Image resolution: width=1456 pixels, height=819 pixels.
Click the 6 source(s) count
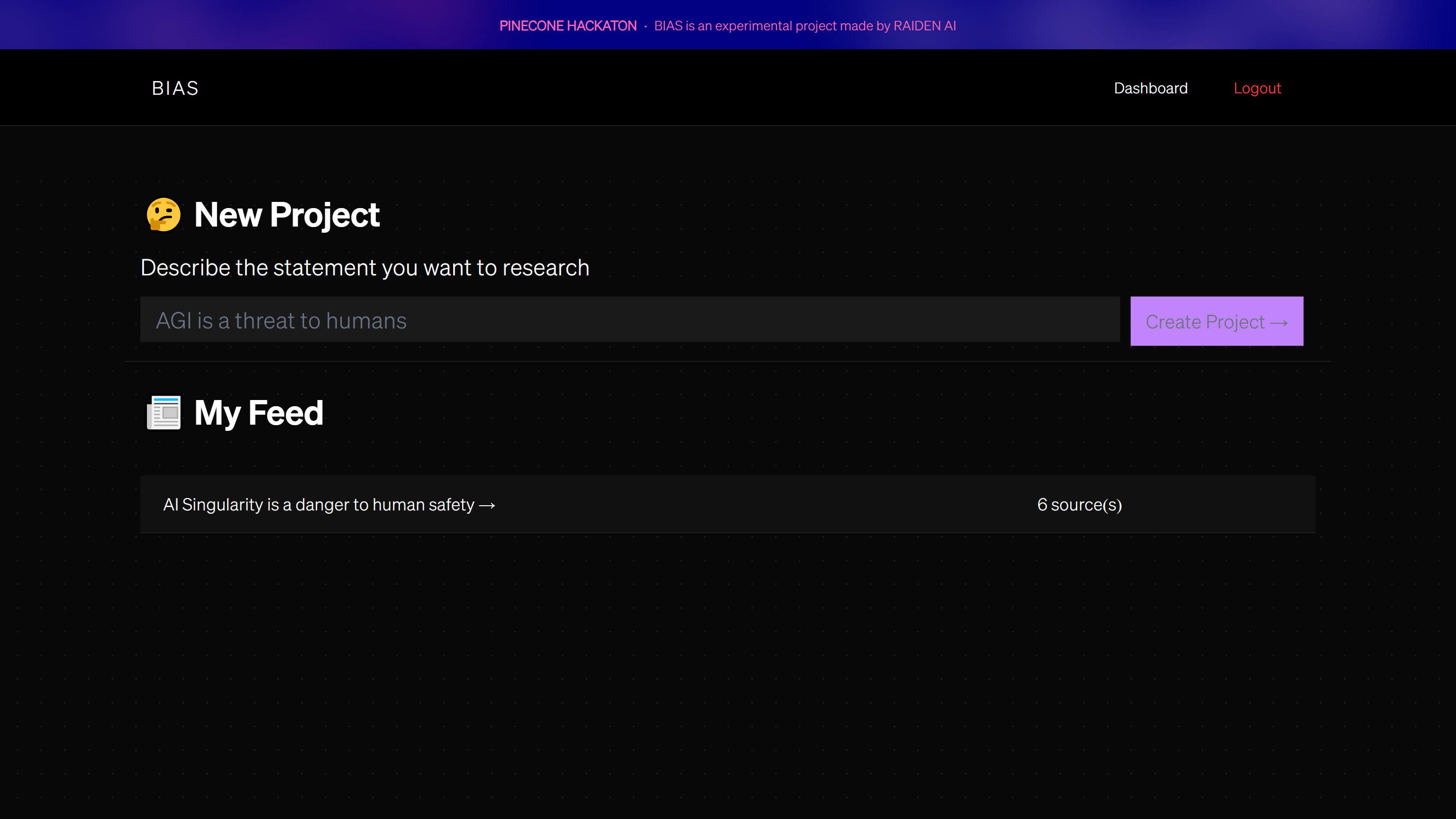(1079, 504)
